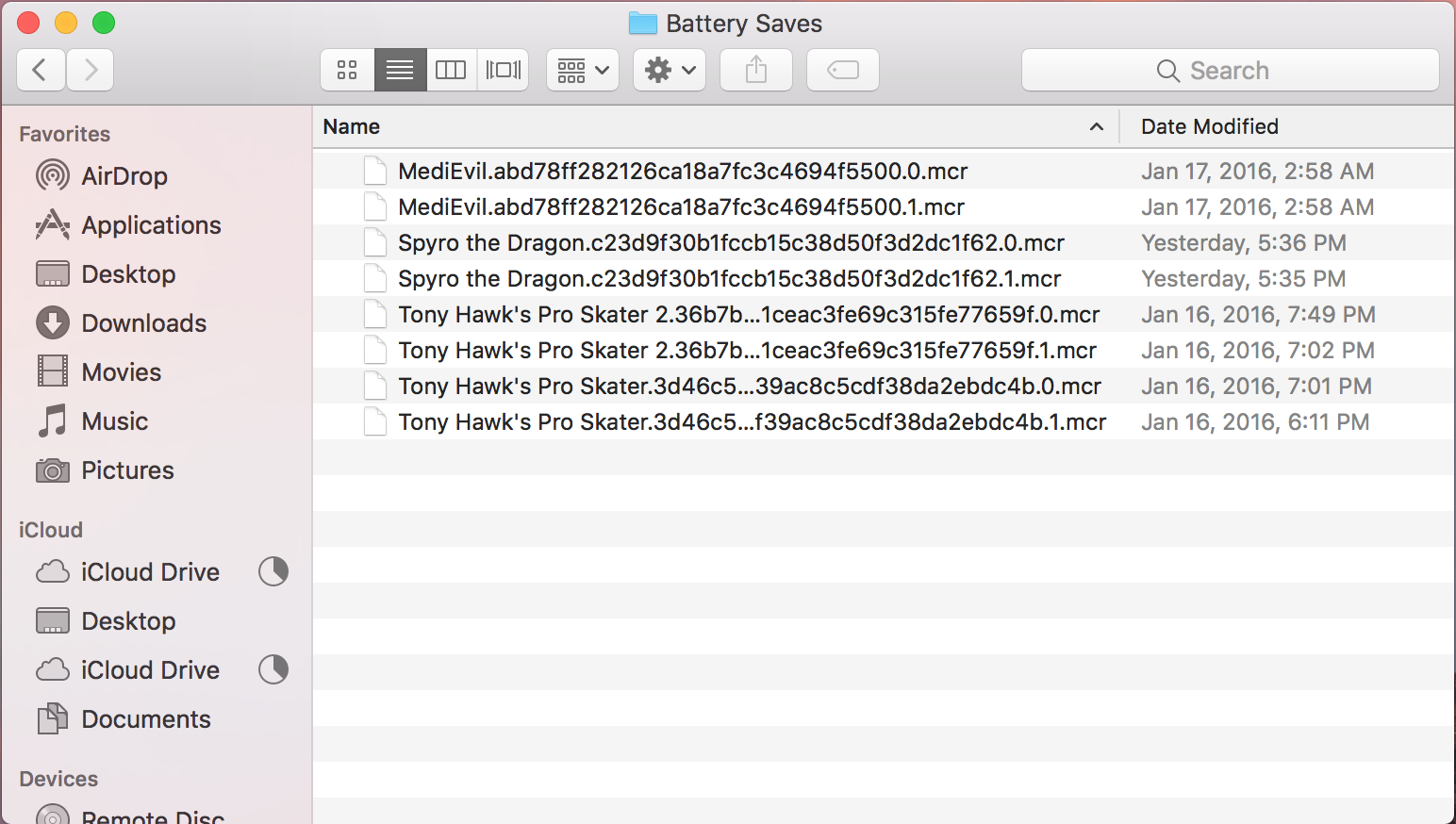Select Tony Hawk's Pro Skater 2 .0.mcr file

[883, 314]
